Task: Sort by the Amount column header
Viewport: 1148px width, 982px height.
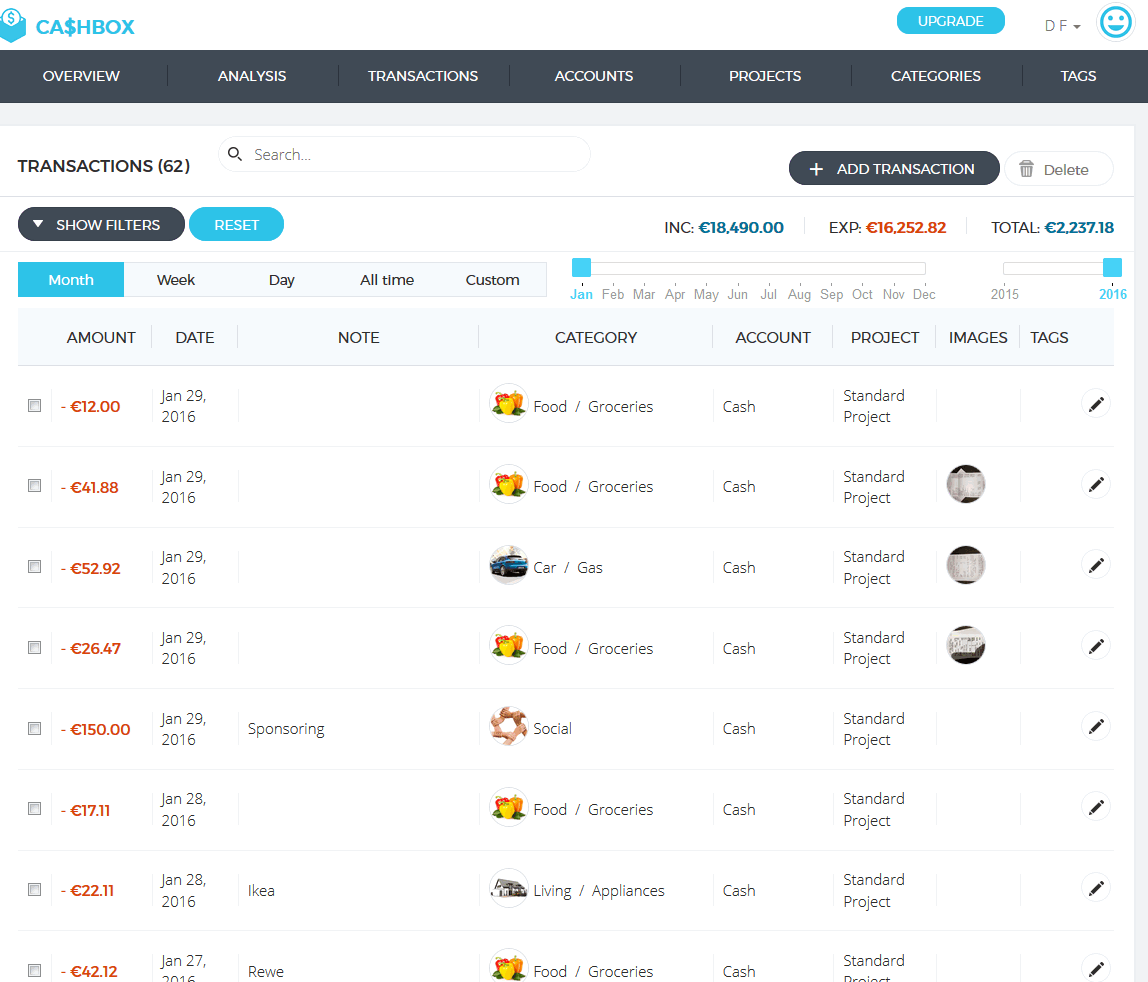Action: point(101,338)
